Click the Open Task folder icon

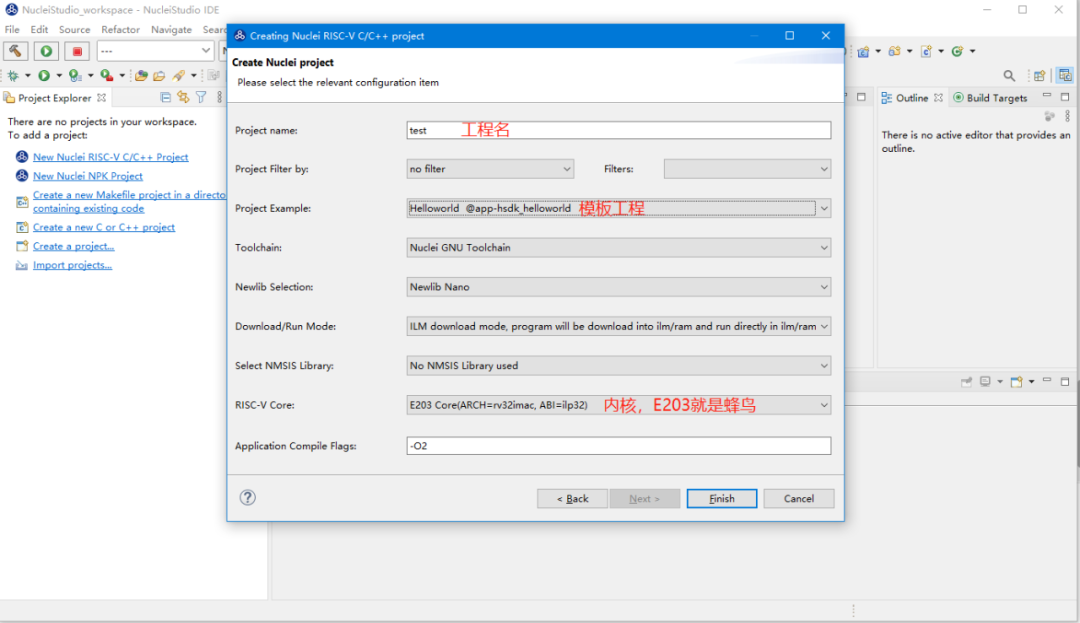159,76
